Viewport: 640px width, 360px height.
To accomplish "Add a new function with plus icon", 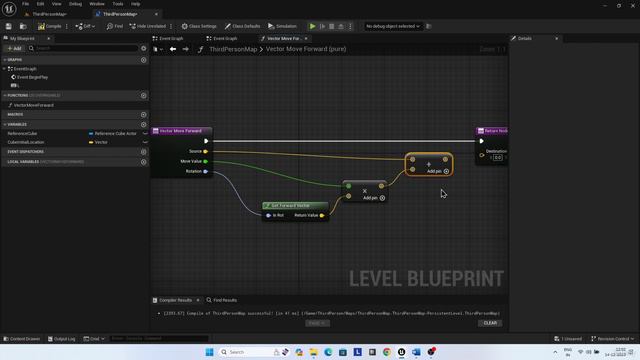I will pos(143,96).
